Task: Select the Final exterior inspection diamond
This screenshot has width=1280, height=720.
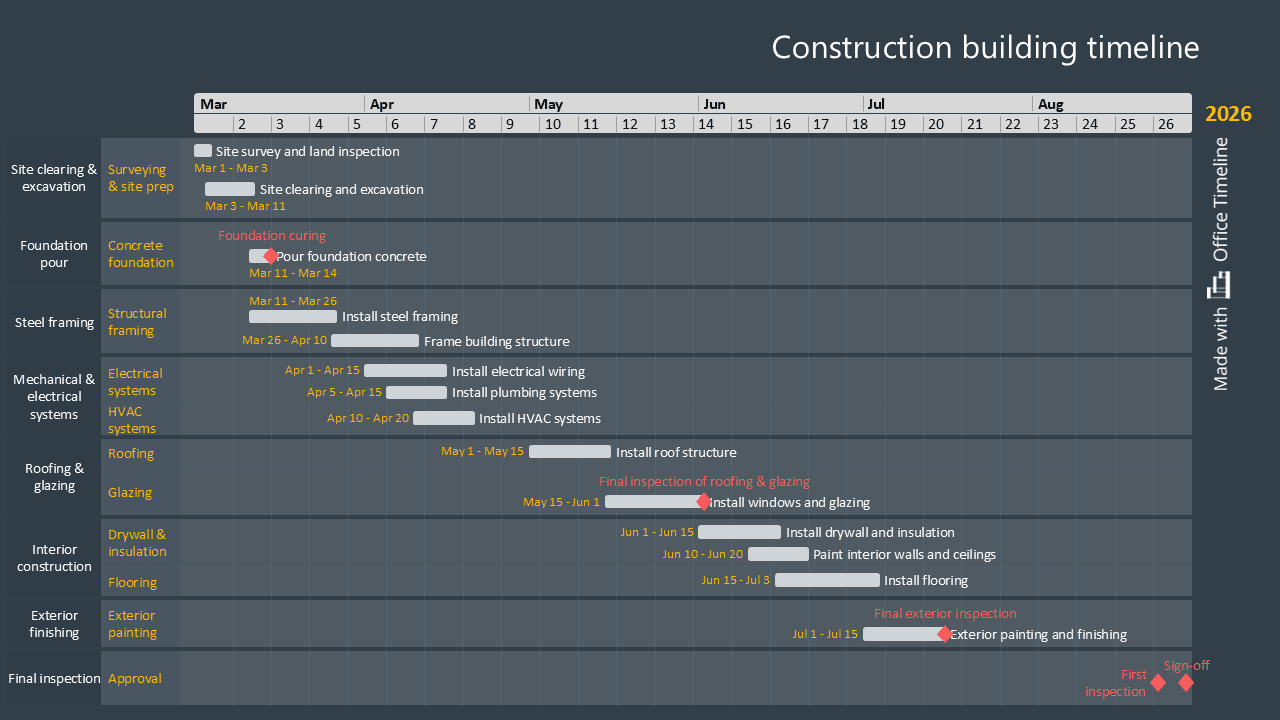Action: point(944,634)
